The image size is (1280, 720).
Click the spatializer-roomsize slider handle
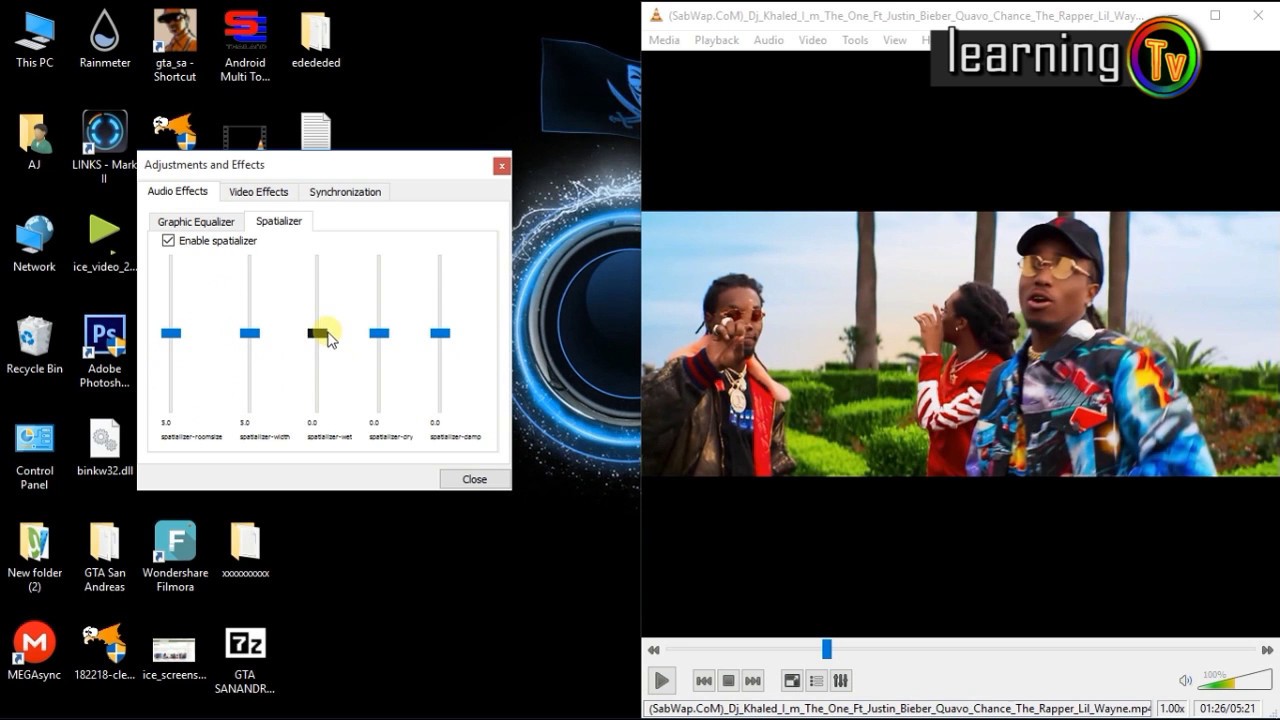(x=171, y=333)
